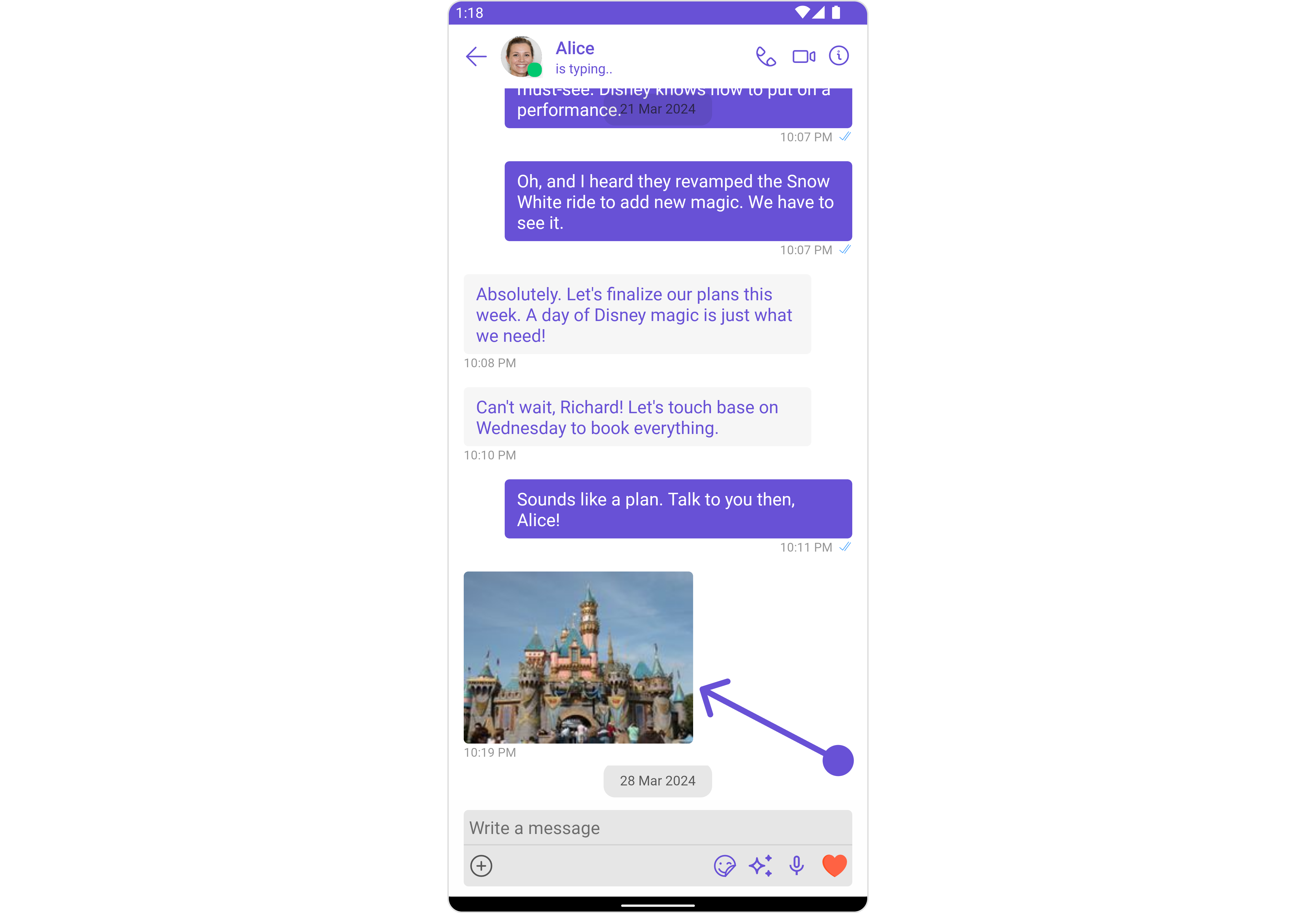Viewport: 1316px width, 913px height.
Task: Start a voice call with Alice
Action: click(766, 56)
